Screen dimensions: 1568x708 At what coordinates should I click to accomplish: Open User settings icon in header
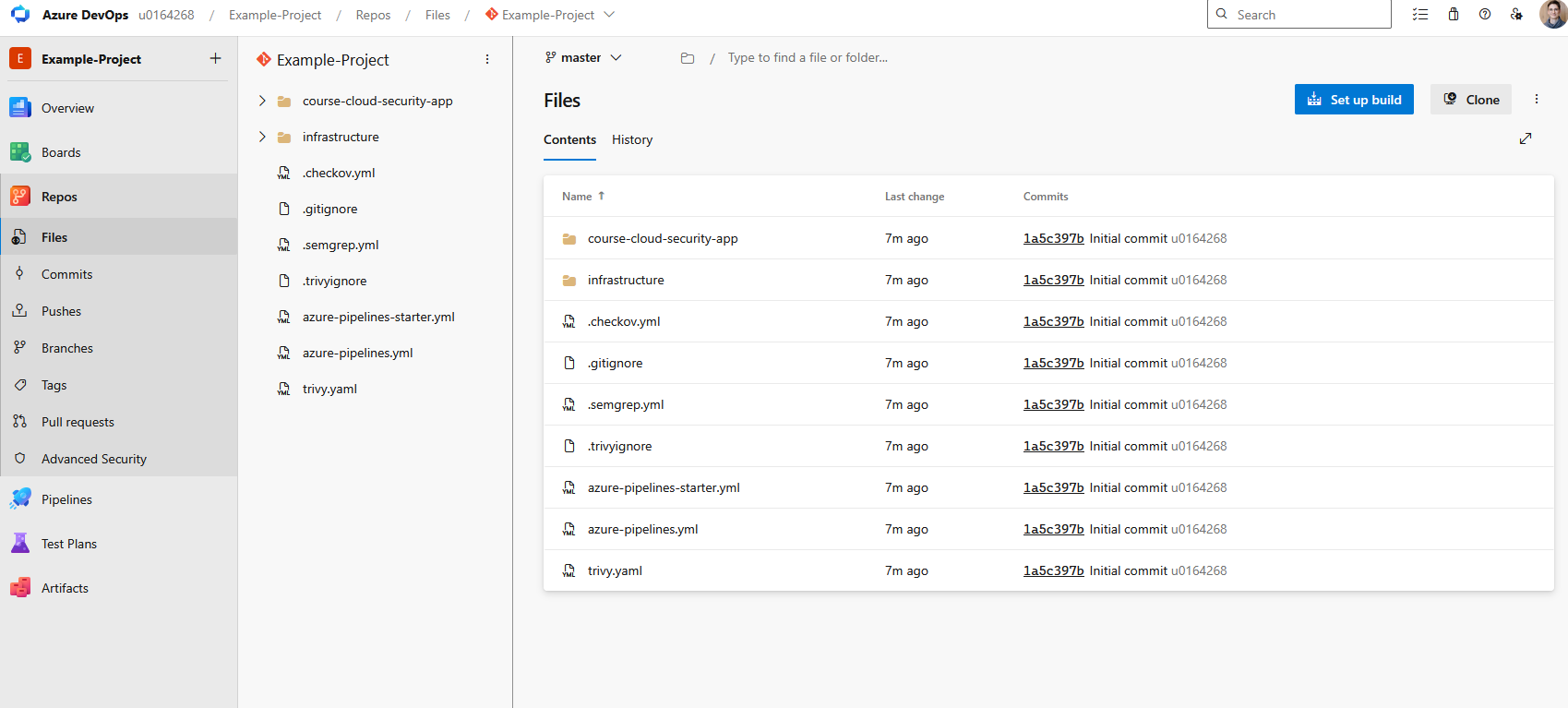[1516, 15]
